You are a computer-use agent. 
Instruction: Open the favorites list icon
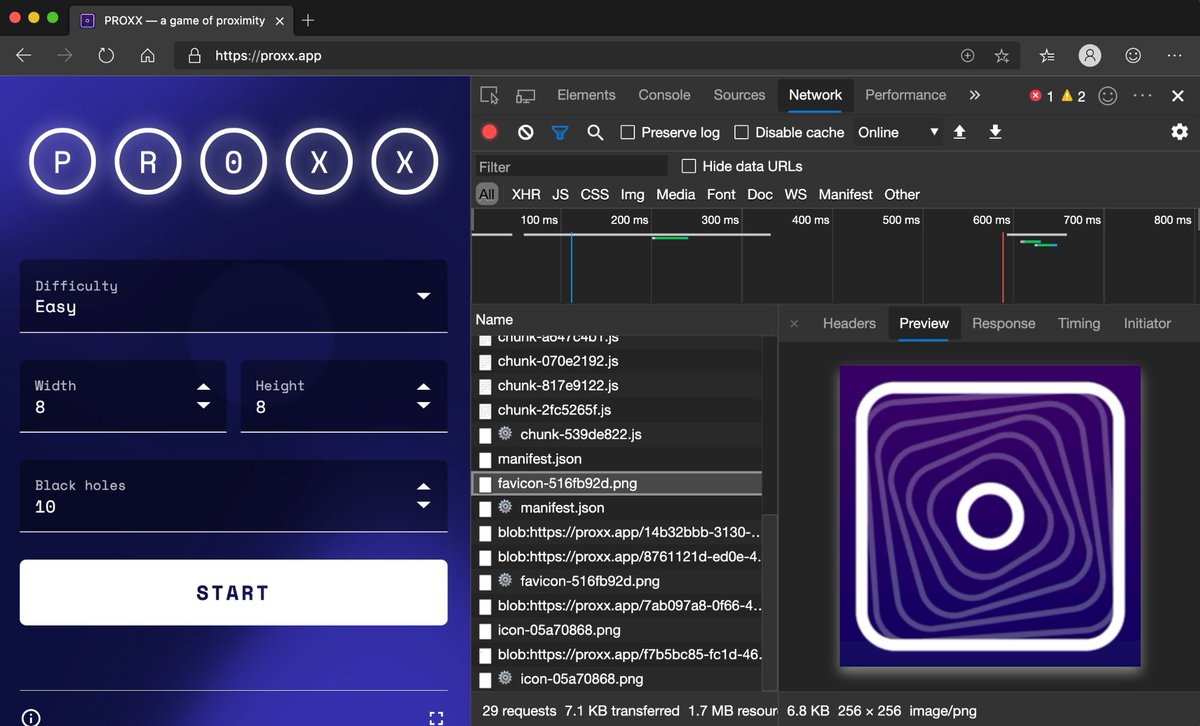pos(1047,56)
